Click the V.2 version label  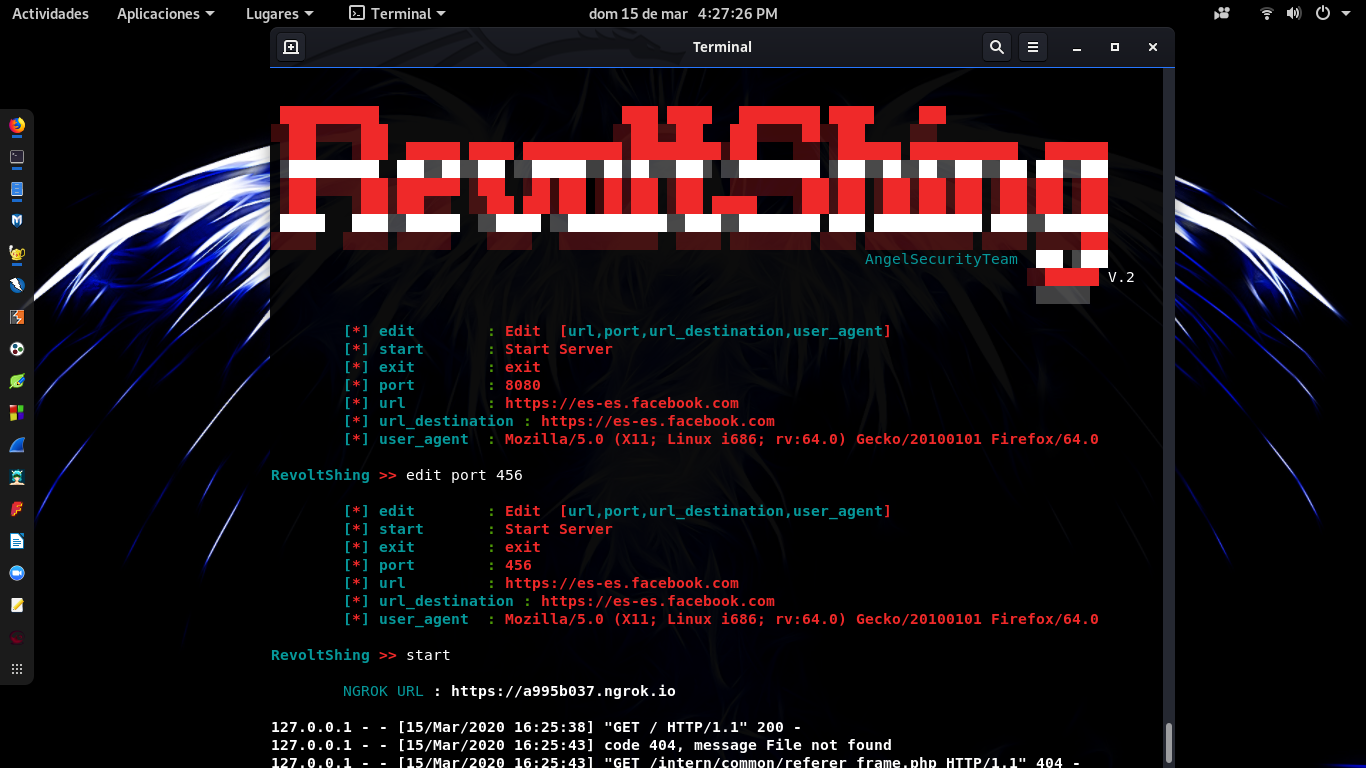coord(1121,277)
